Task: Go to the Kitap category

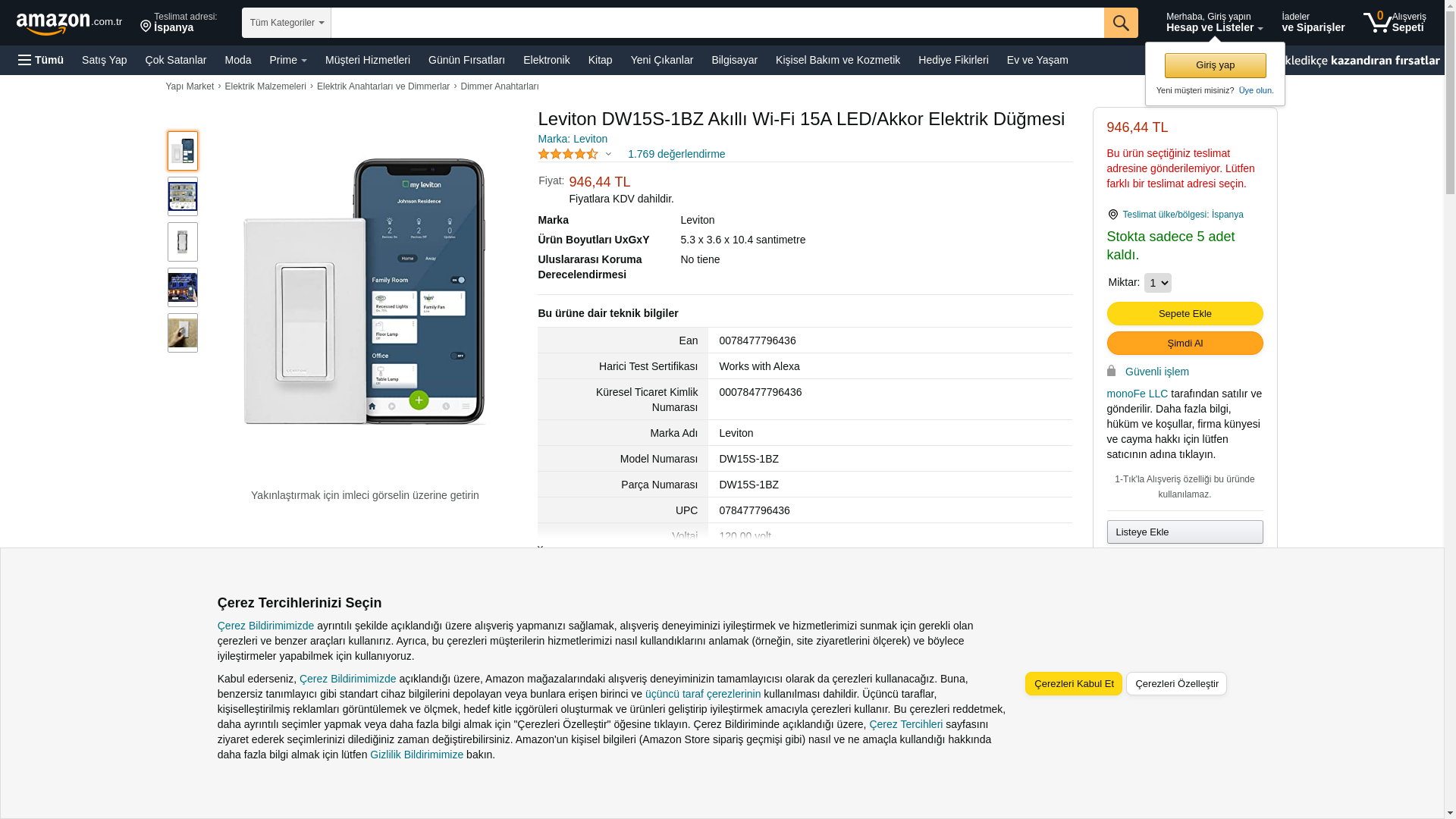Action: click(x=600, y=60)
